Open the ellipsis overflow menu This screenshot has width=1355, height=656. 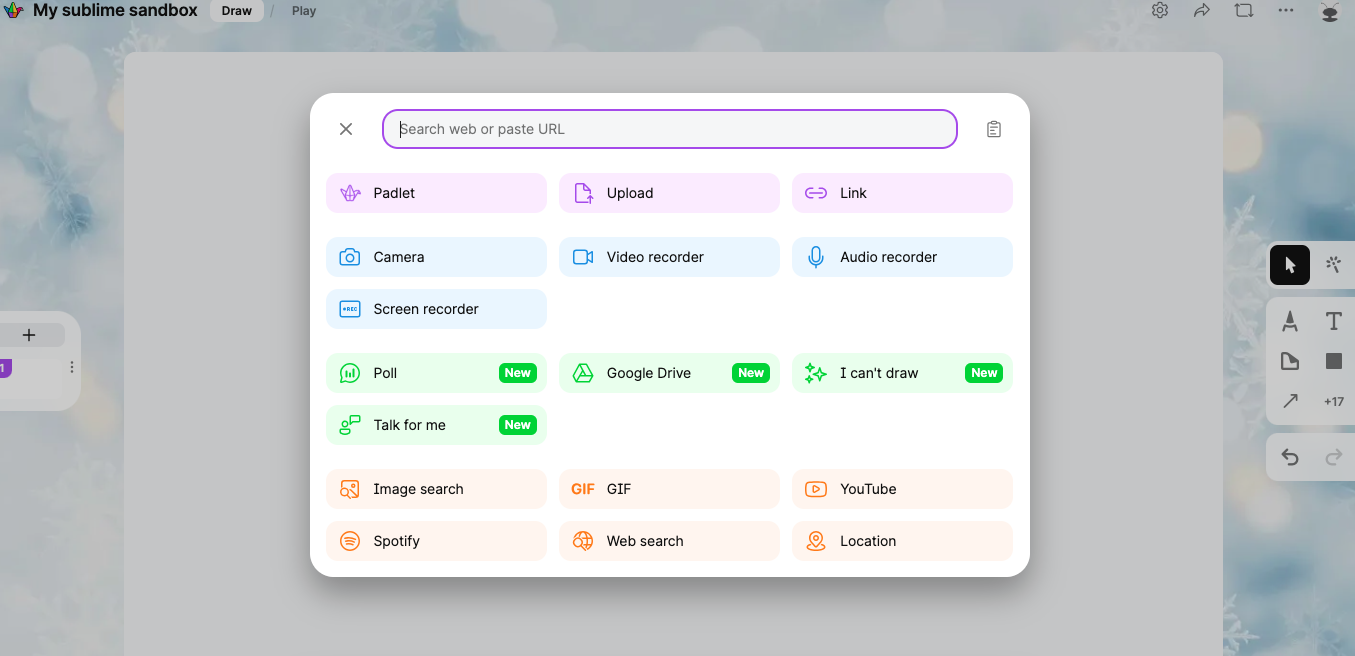(x=1286, y=10)
